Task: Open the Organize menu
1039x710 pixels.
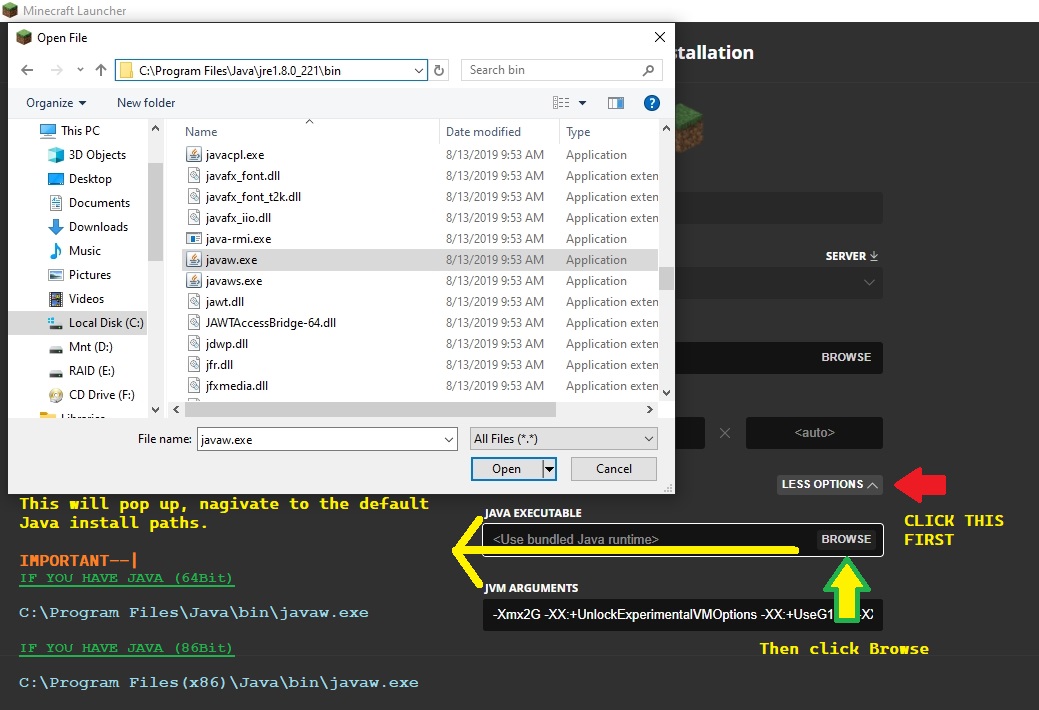Action: 56,103
